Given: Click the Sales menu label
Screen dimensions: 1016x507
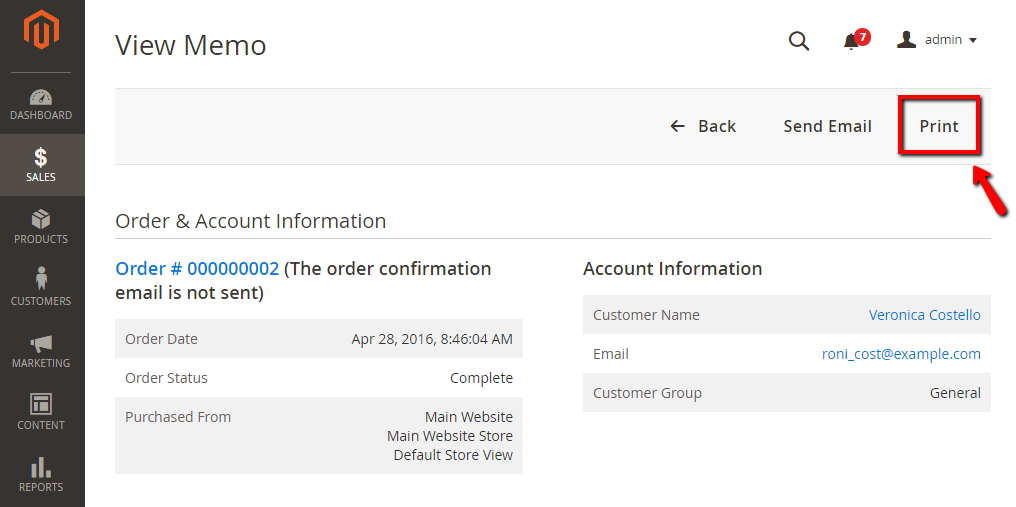Looking at the screenshot, I should [41, 177].
